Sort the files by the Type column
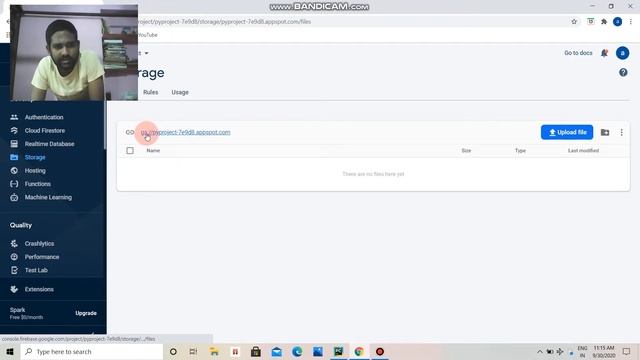This screenshot has height=360, width=640. pyautogui.click(x=520, y=151)
